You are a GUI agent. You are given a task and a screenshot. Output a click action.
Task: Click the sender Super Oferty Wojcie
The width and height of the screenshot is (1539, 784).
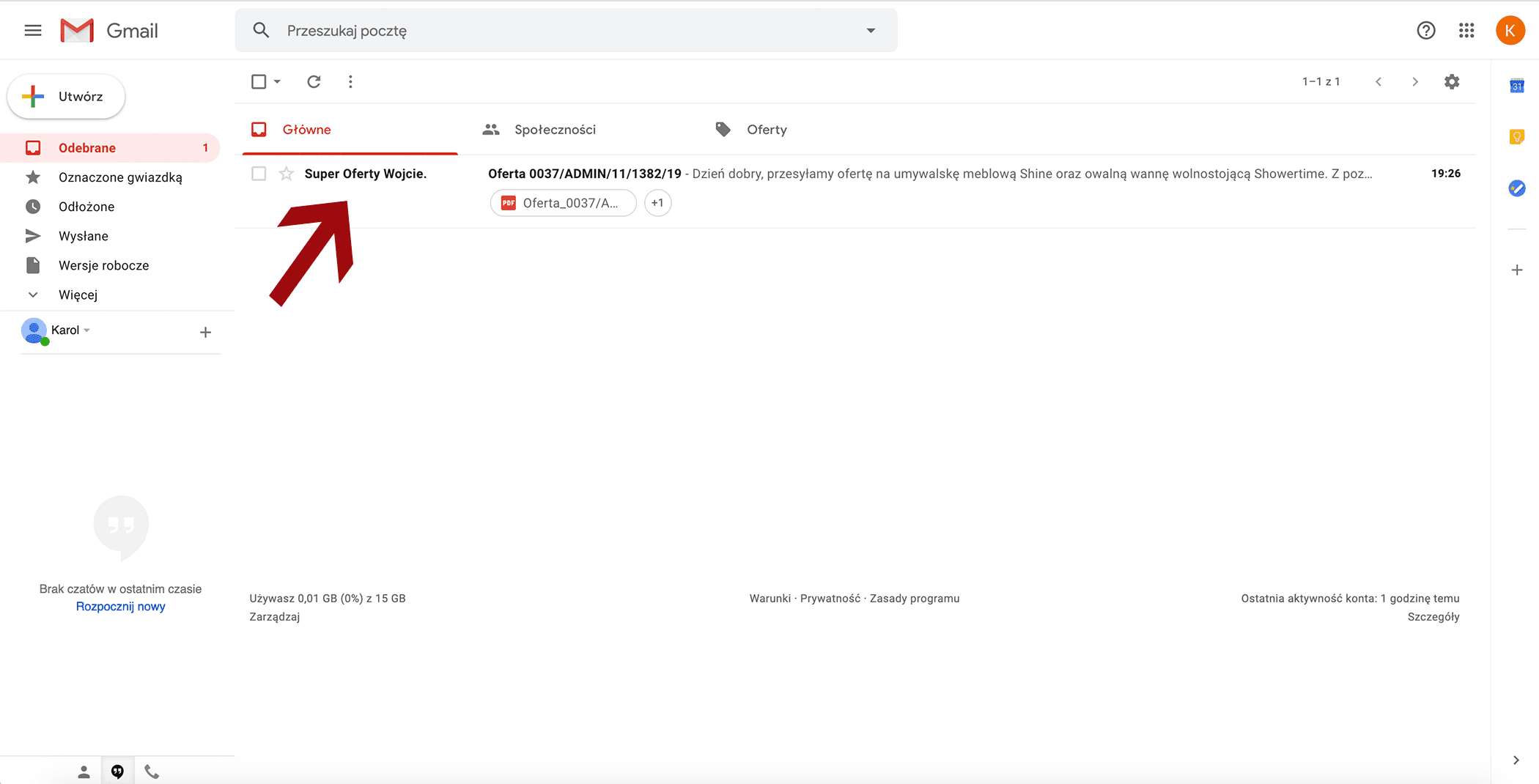[366, 174]
